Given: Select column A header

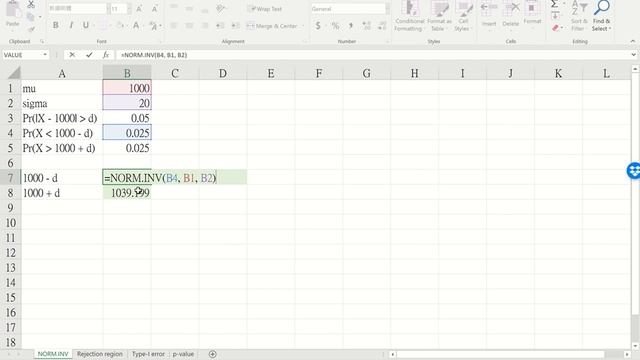Looking at the screenshot, I should [x=62, y=73].
